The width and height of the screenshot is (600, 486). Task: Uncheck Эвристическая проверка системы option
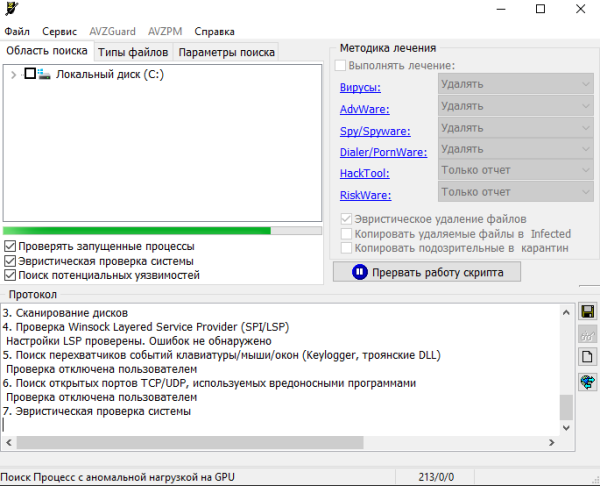10,261
